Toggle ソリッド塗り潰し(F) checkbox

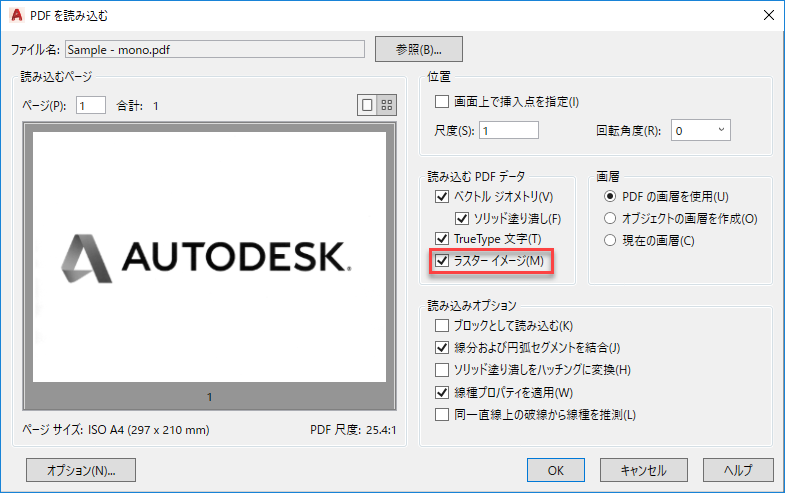462,219
